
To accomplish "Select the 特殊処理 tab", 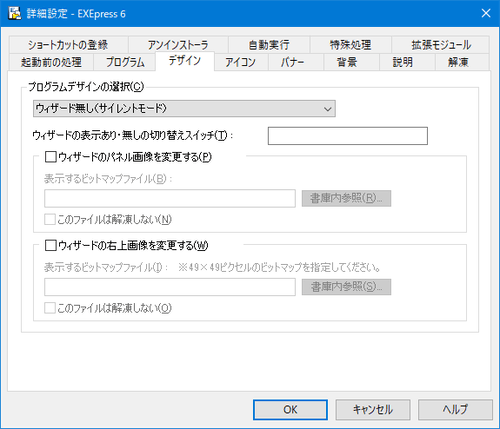I will 350,45.
